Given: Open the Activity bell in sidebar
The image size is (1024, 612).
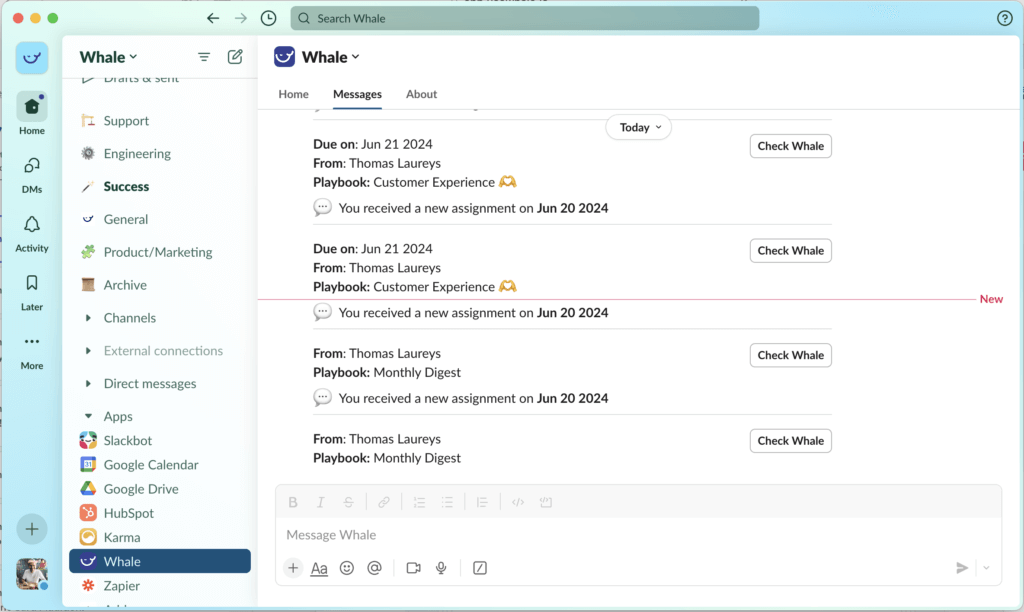Looking at the screenshot, I should point(32,233).
